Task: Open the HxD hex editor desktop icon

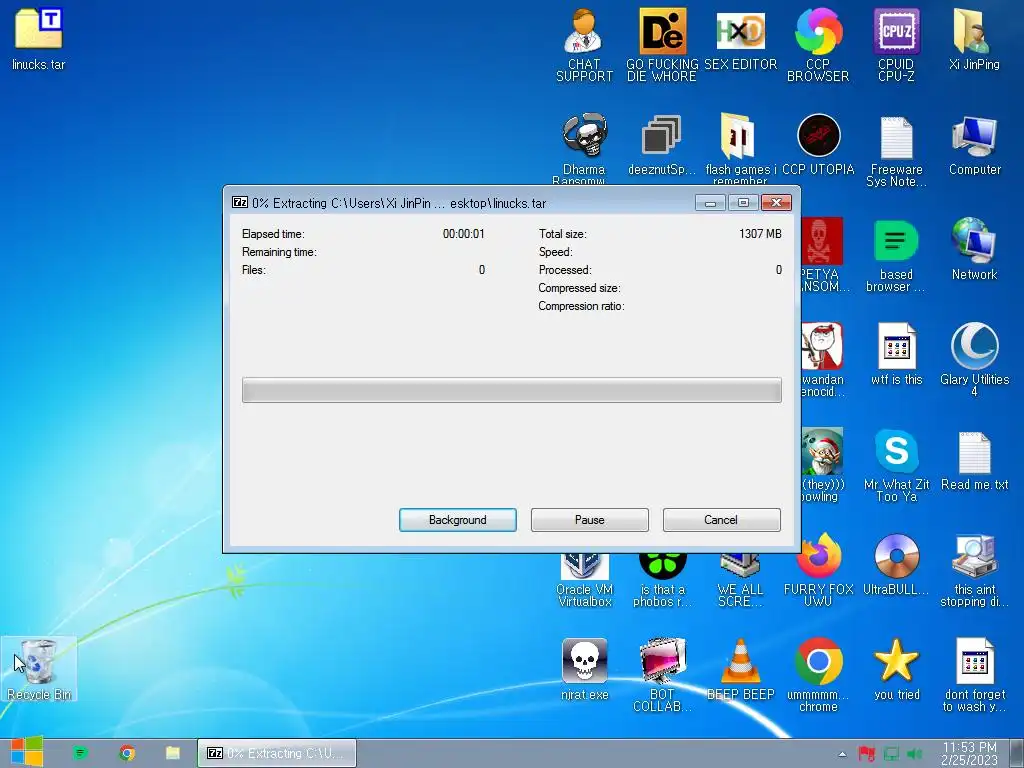Action: click(740, 39)
